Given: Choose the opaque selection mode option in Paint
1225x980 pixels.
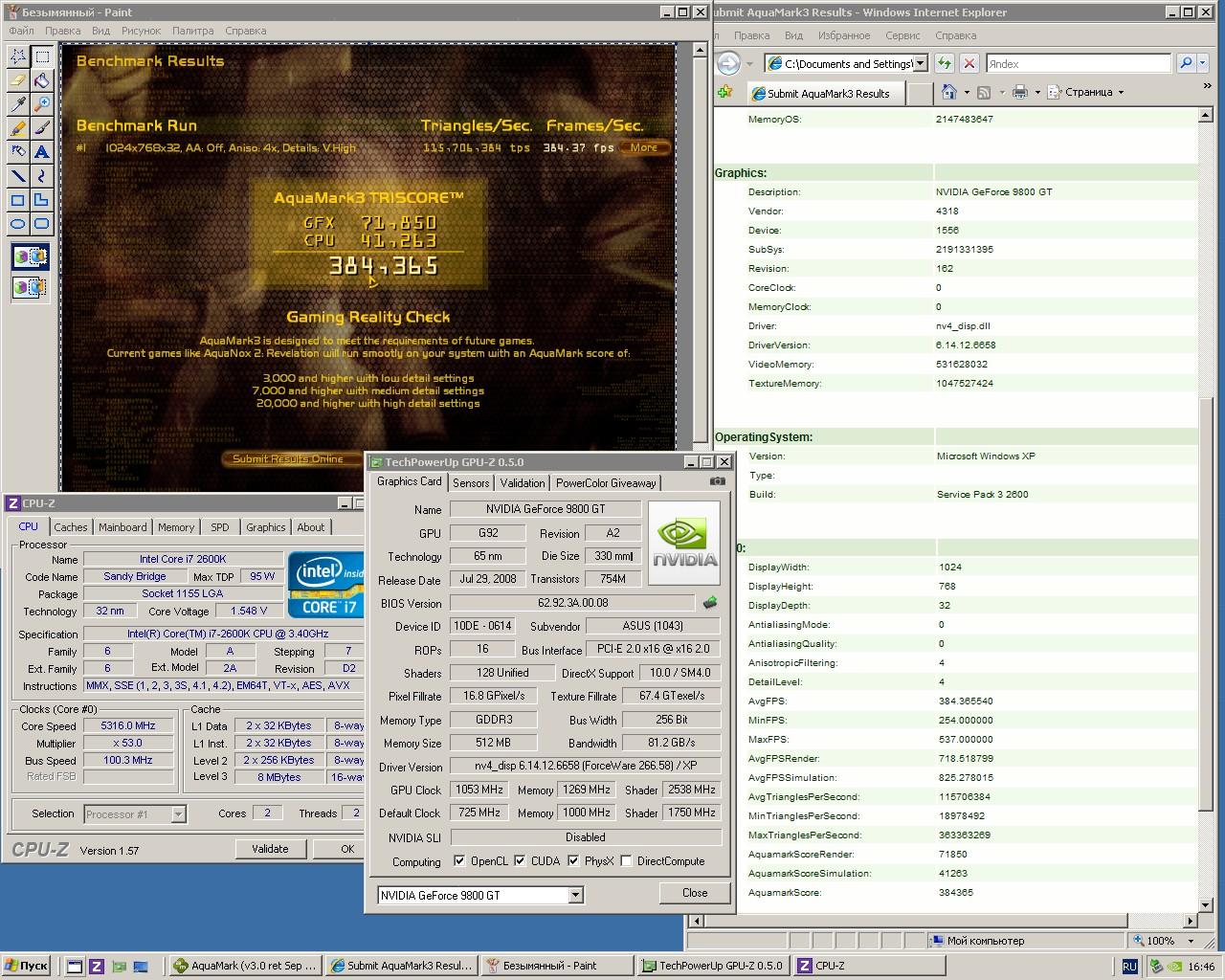Looking at the screenshot, I should click(30, 256).
